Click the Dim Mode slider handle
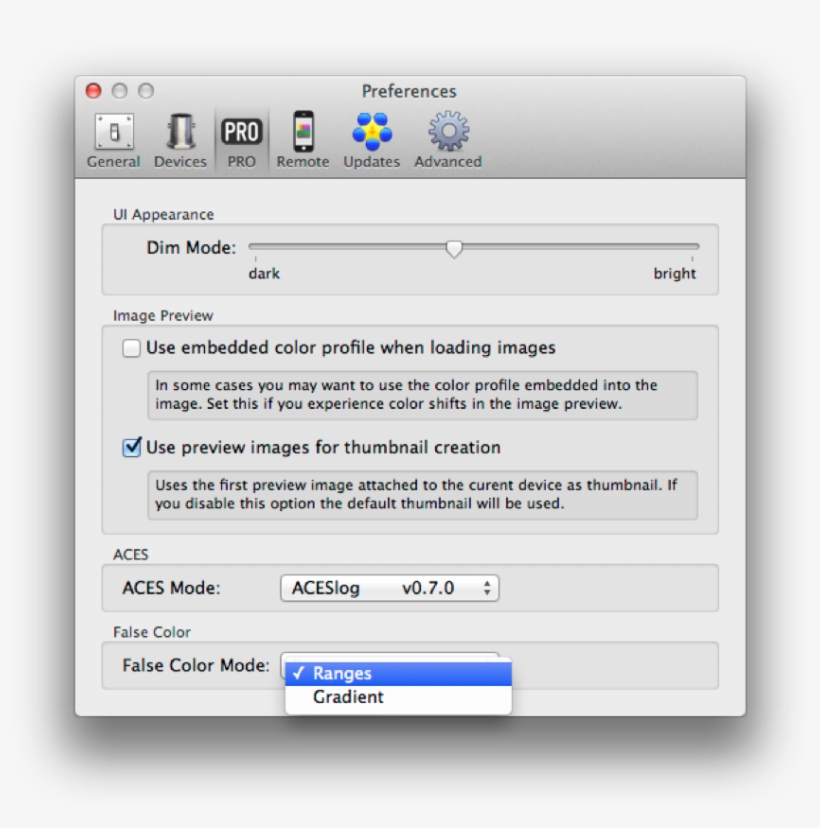 (454, 248)
